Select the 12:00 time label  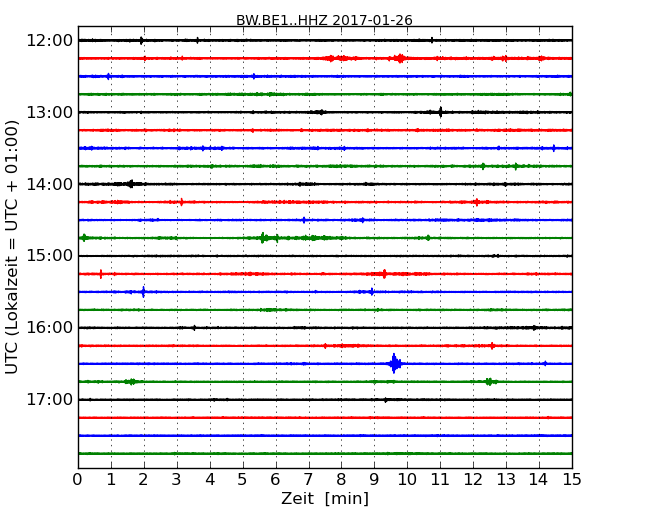tap(49, 41)
